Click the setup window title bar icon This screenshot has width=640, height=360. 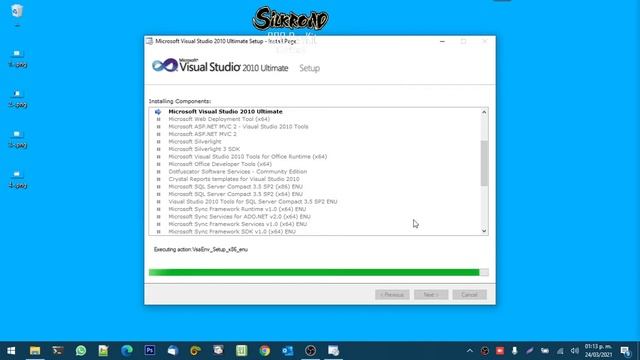(x=150, y=41)
